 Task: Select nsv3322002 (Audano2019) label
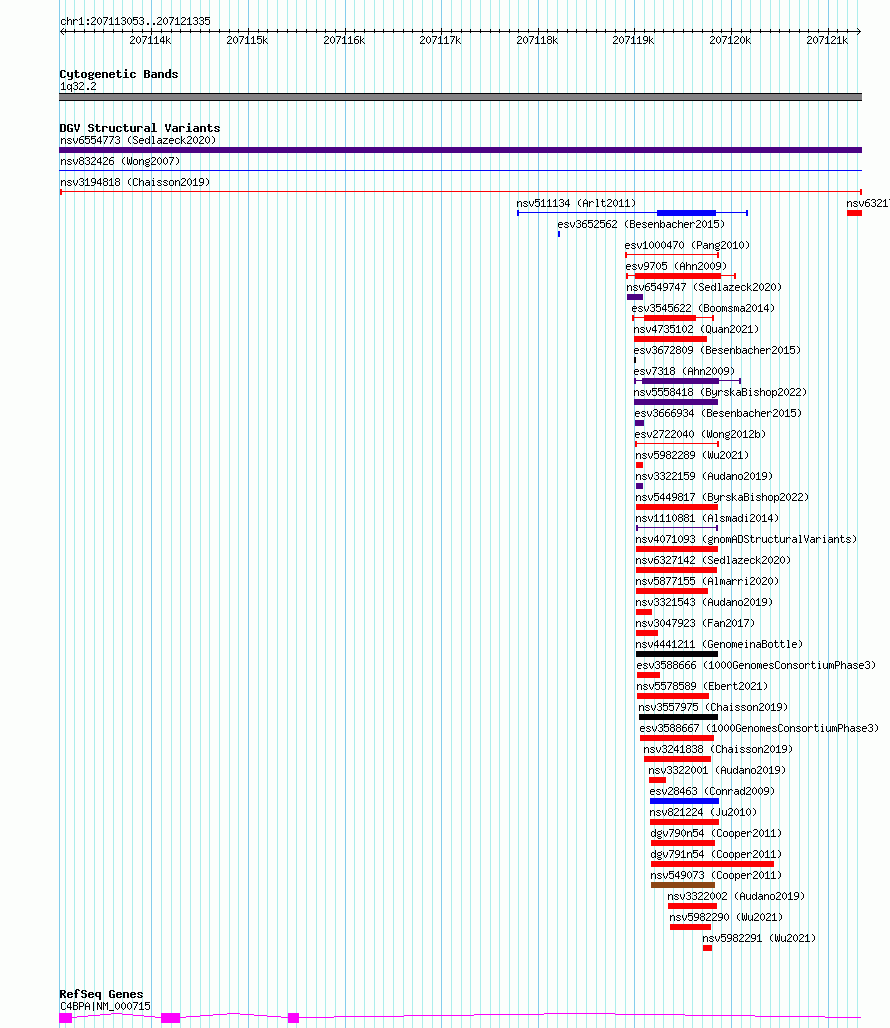tap(737, 896)
